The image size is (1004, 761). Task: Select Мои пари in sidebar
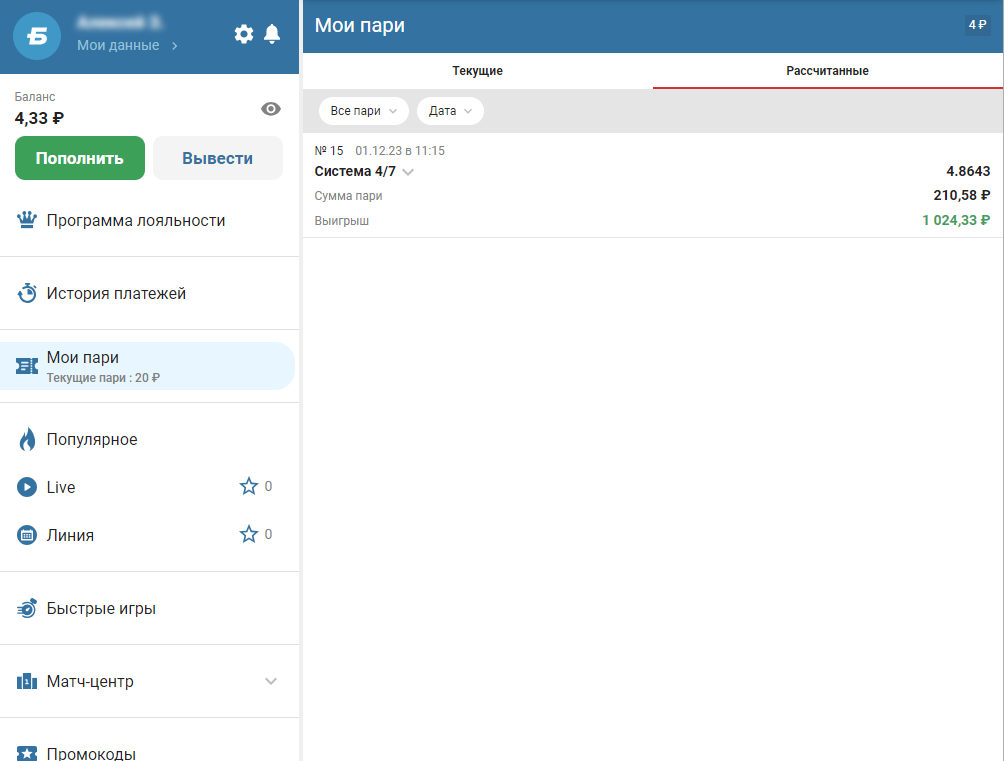pyautogui.click(x=147, y=366)
